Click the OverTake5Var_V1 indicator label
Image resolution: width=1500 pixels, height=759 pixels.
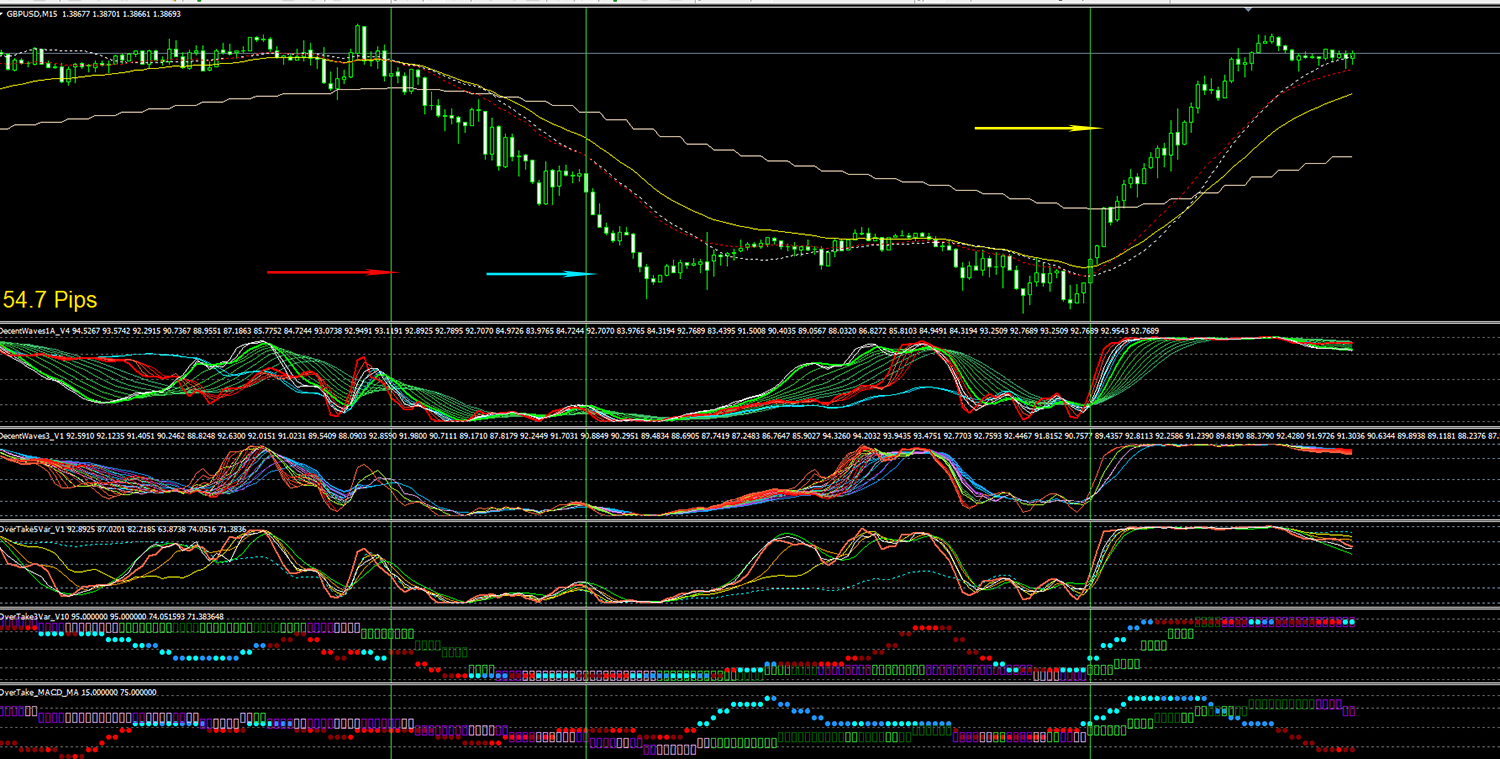(32, 527)
